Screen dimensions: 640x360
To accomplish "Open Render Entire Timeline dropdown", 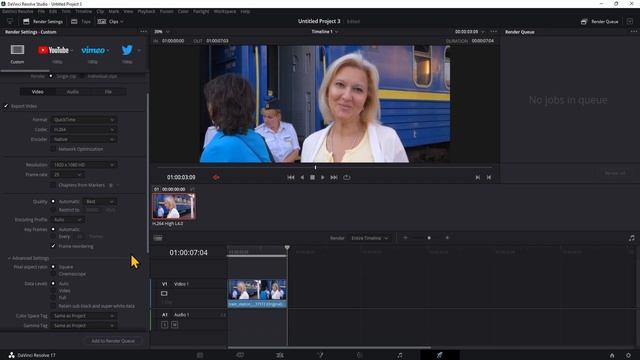I will point(369,238).
